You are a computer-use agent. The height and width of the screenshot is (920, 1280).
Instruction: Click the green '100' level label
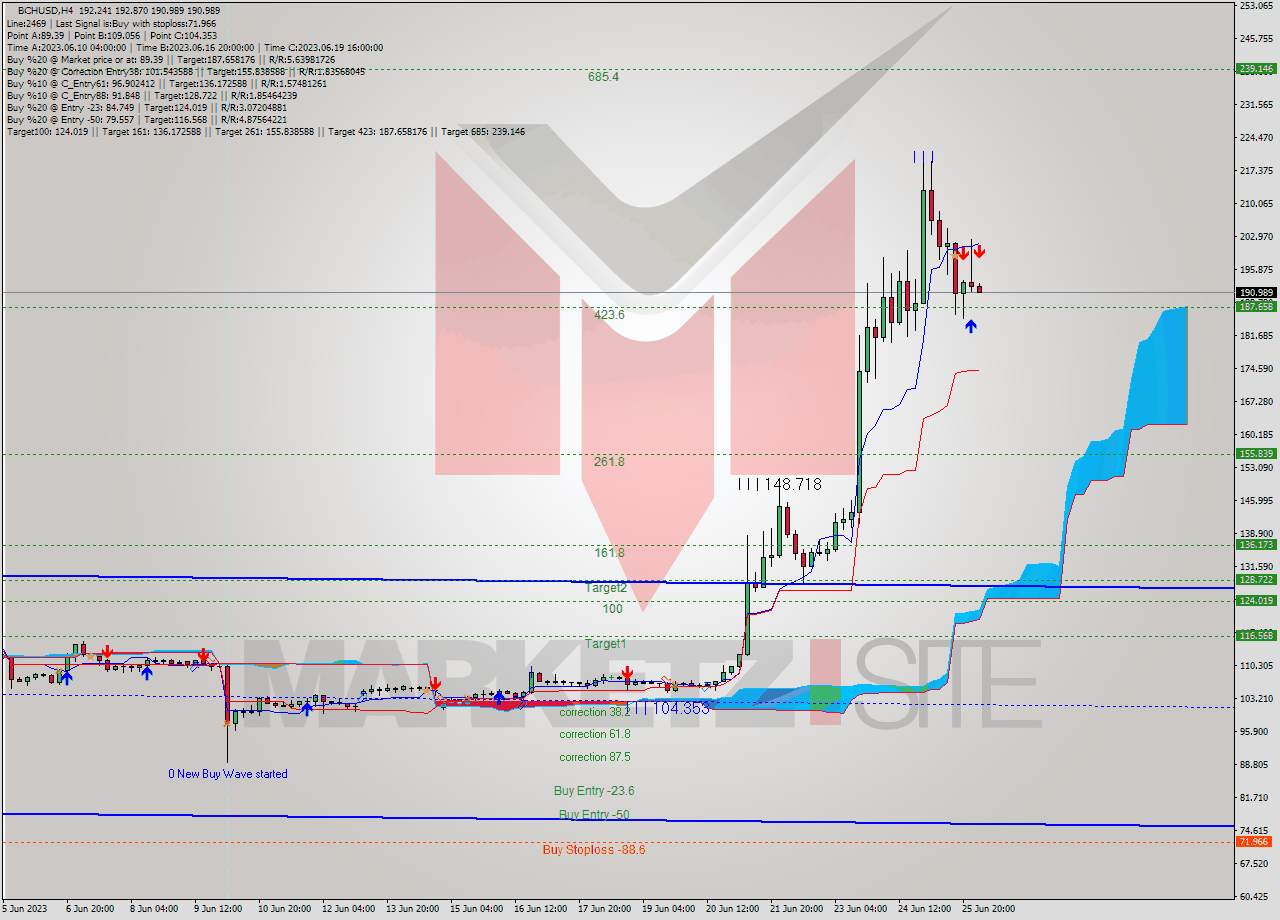[x=612, y=608]
